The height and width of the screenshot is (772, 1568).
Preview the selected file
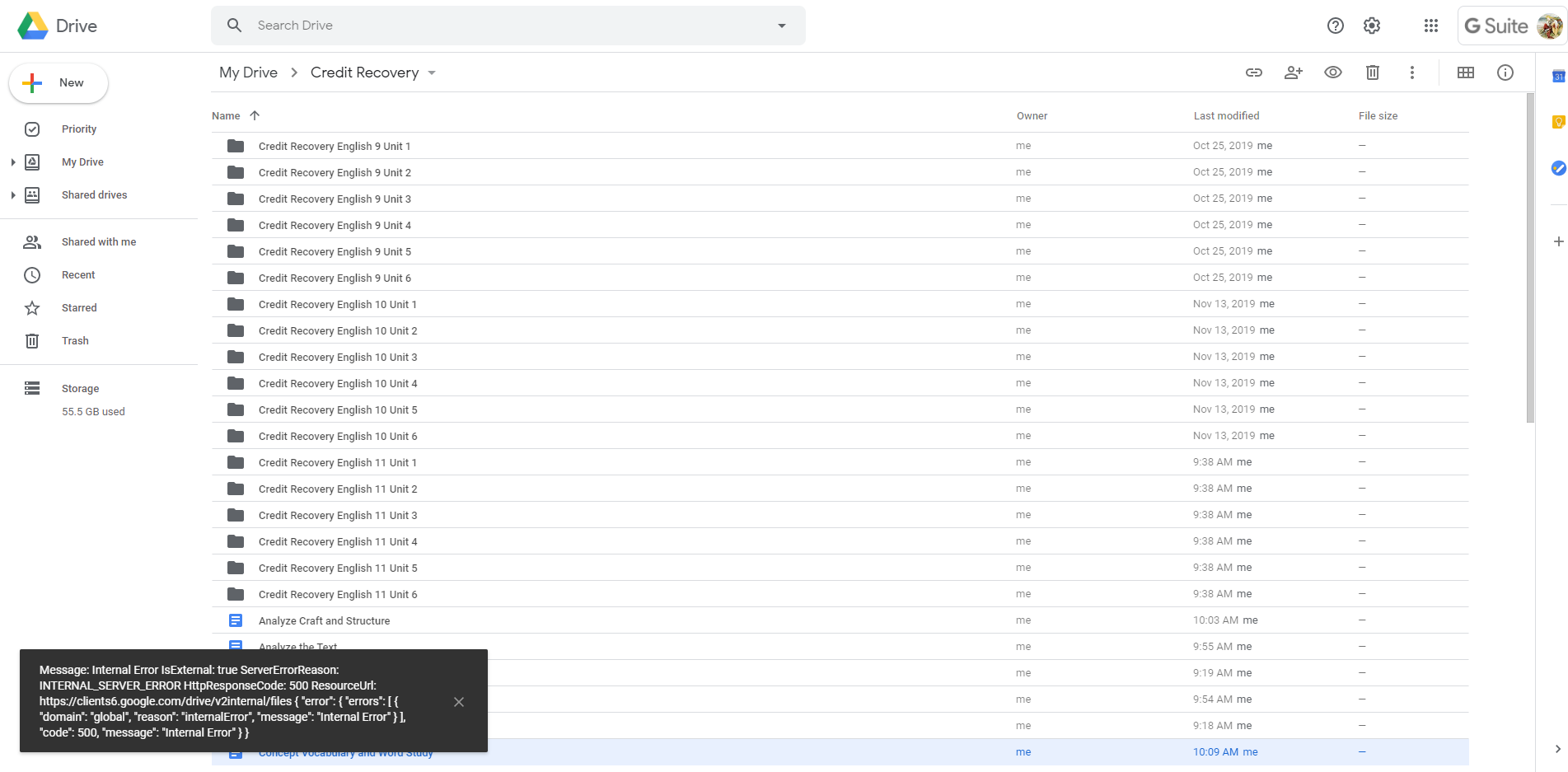1333,73
